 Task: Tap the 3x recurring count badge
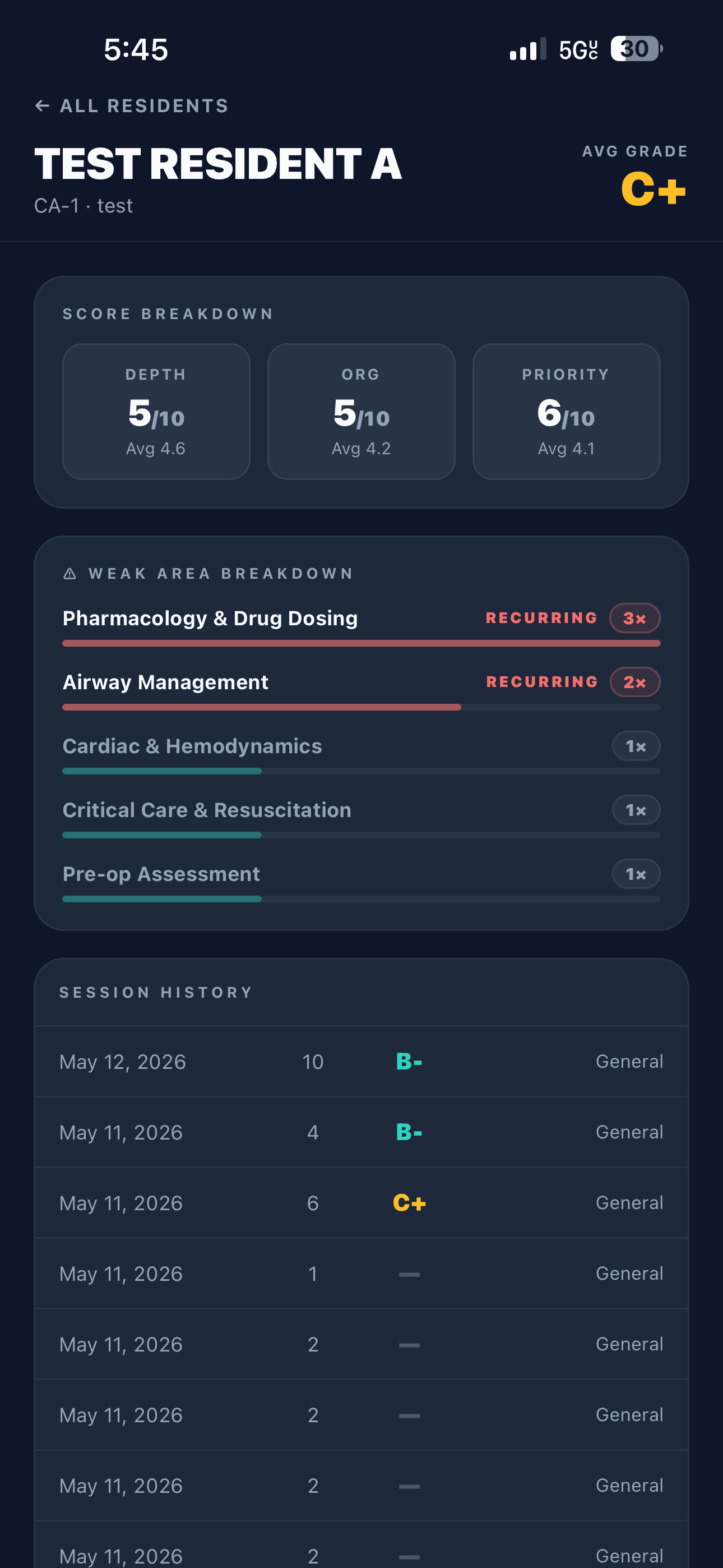point(635,619)
